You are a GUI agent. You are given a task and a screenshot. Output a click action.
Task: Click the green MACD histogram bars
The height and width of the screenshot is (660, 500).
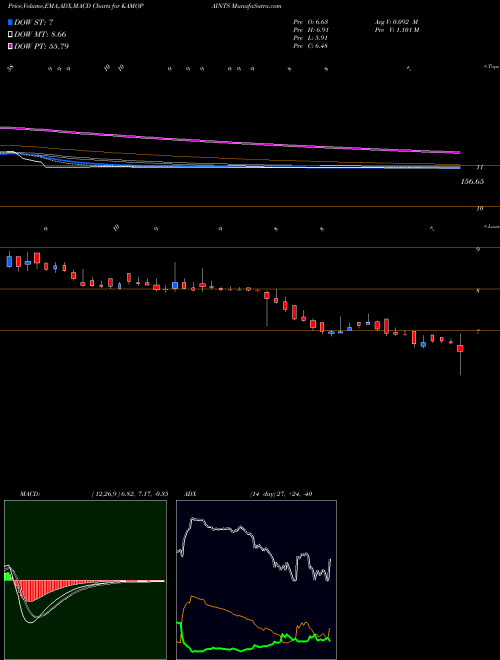click(x=8, y=577)
